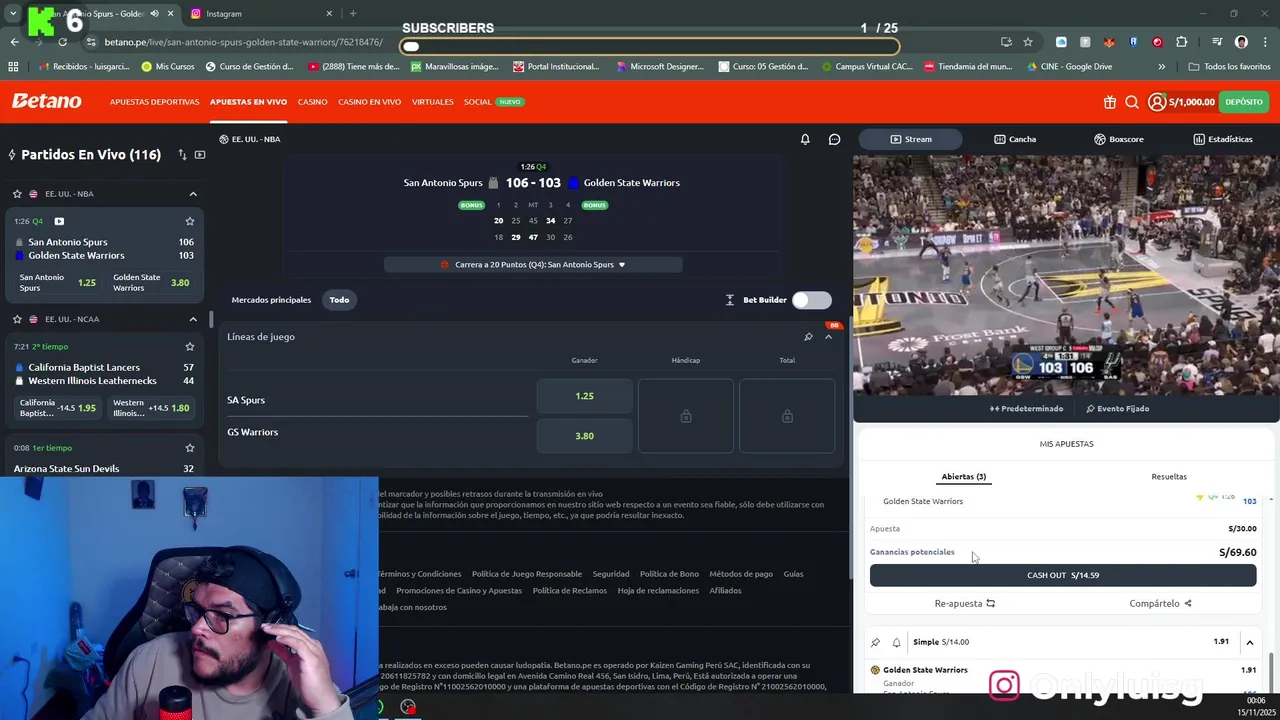This screenshot has height=720, width=1280.
Task: Open the Carrera a 20 Puntos dropdown
Action: [x=533, y=265]
